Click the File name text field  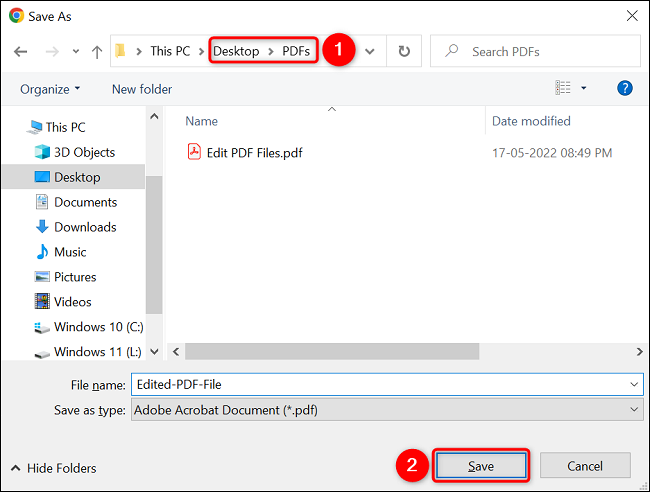click(380, 384)
